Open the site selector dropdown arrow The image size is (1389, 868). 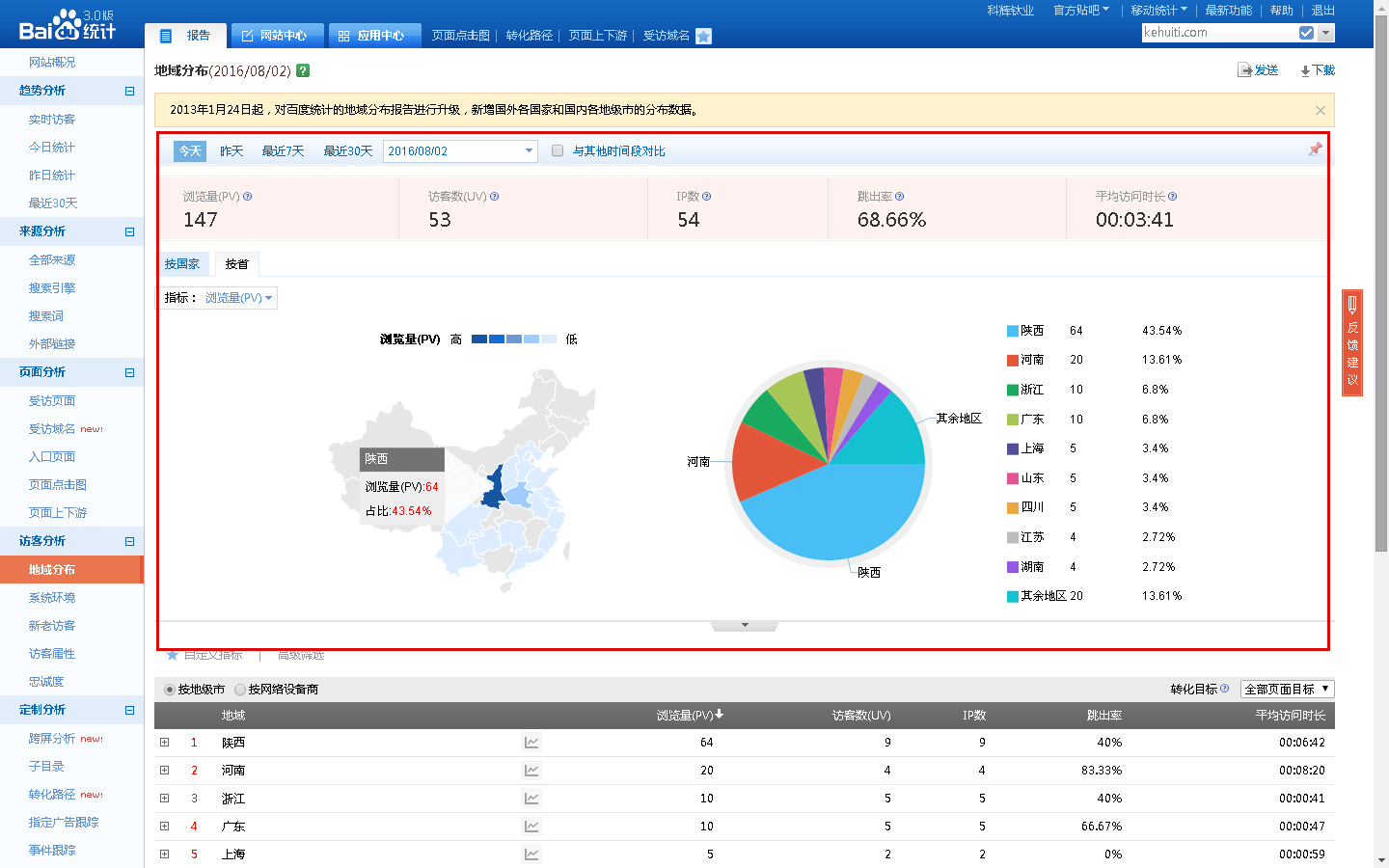(1326, 33)
